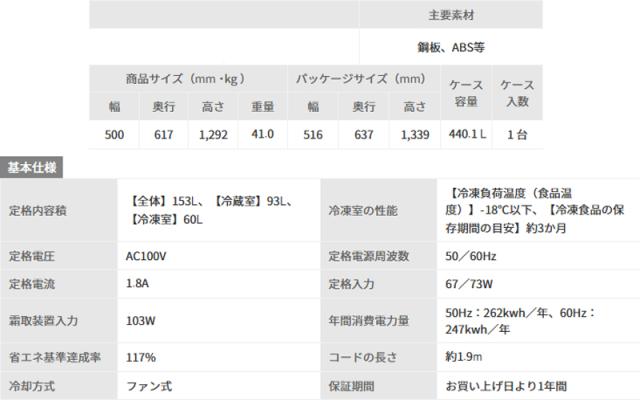640x400 pixels.
Task: Click the 定格内容積 row label
Action: [38, 211]
